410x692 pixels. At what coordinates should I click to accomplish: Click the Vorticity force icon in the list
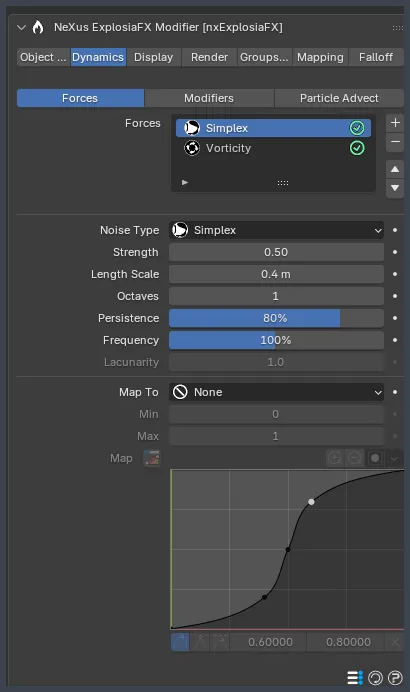pyautogui.click(x=192, y=148)
